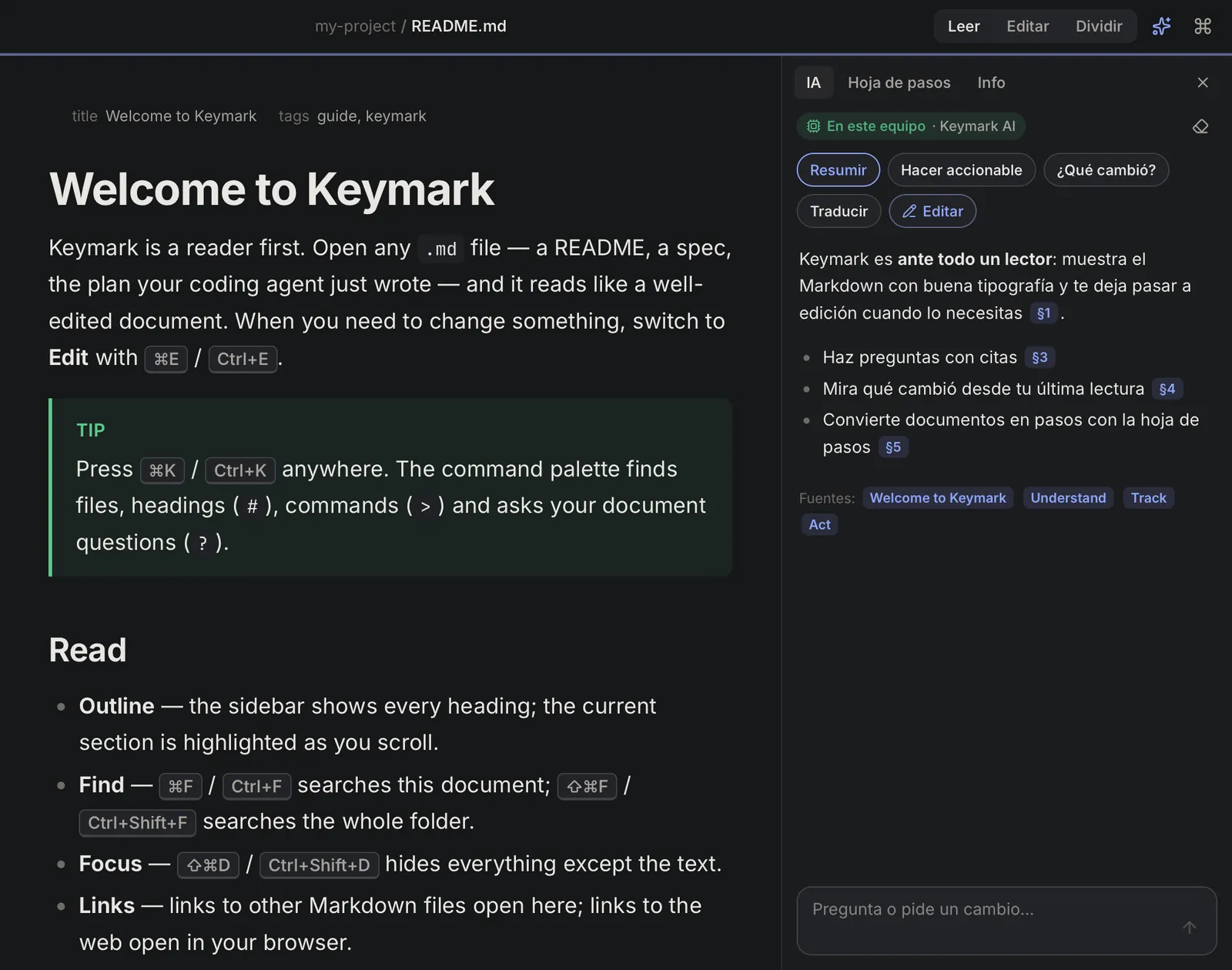The height and width of the screenshot is (970, 1232).
Task: Click the Focus list item term
Action: (x=111, y=864)
